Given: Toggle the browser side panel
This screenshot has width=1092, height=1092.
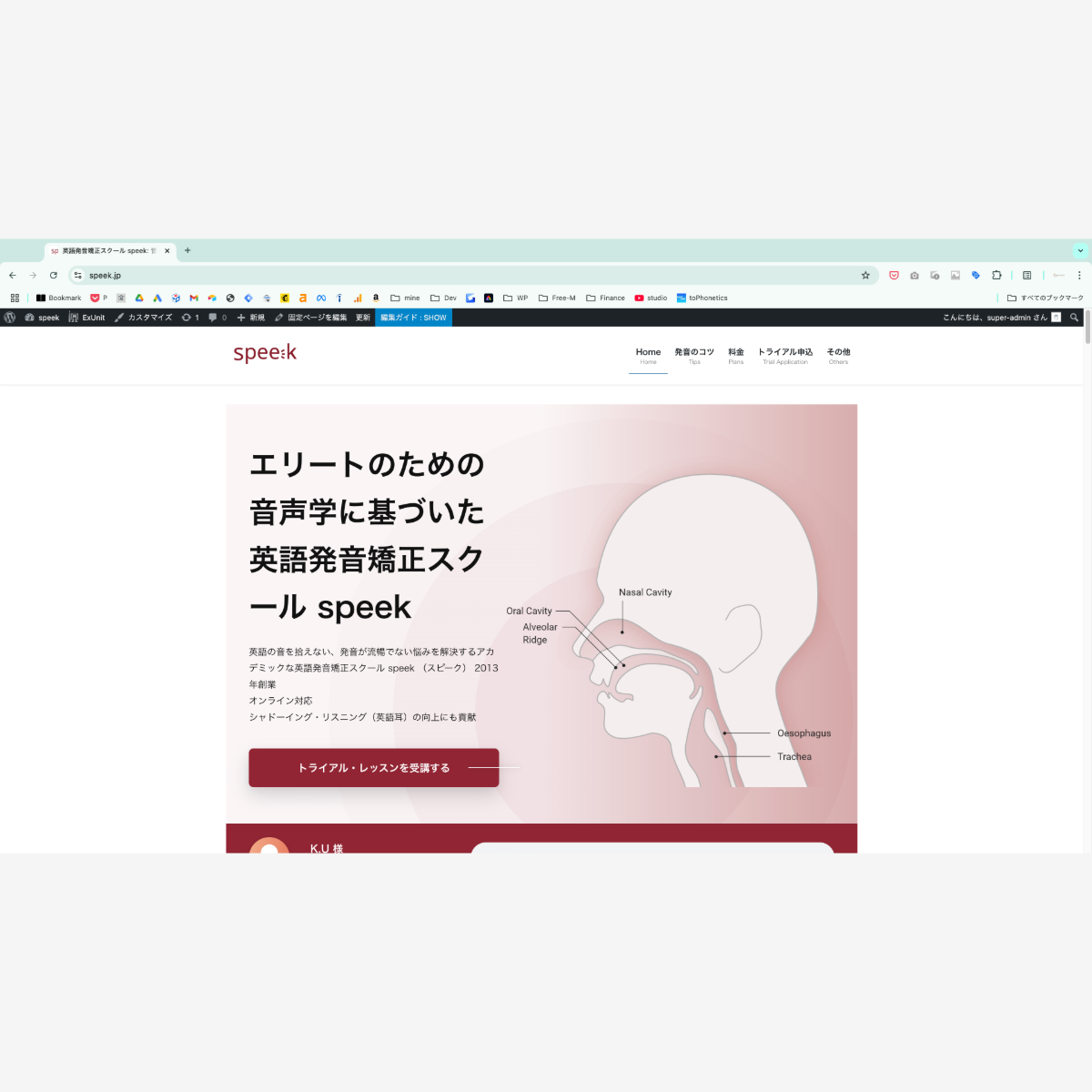Looking at the screenshot, I should coord(1026,276).
